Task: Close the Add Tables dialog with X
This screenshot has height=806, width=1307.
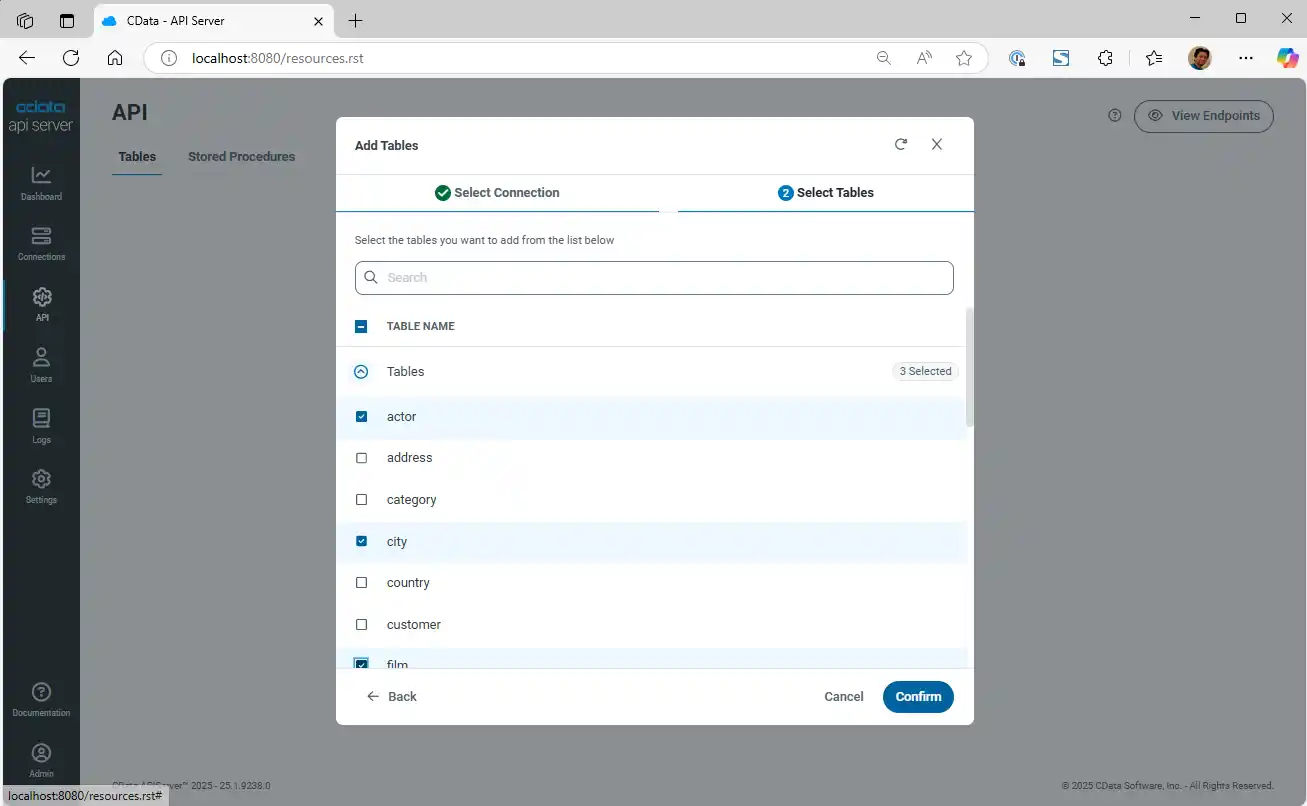Action: [937, 145]
